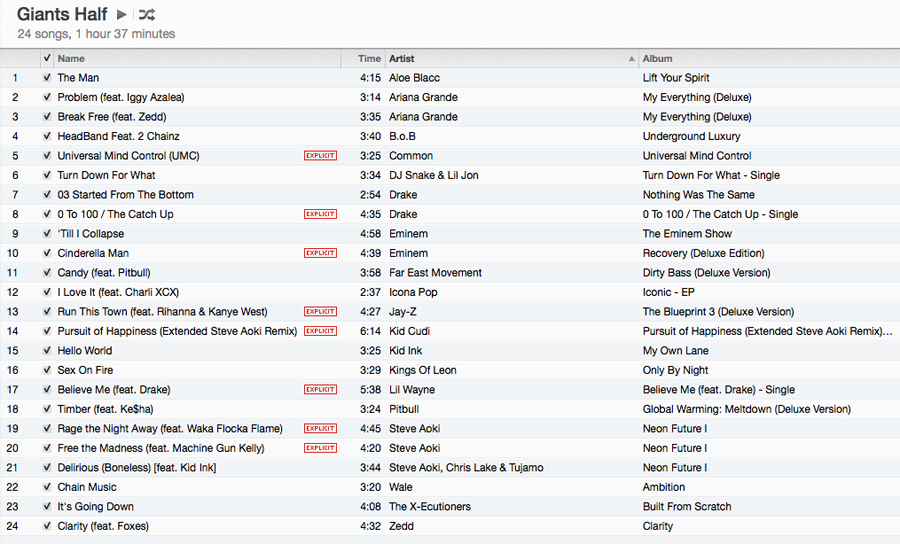Click artist Far East Movement
This screenshot has height=544, width=900.
tap(436, 273)
